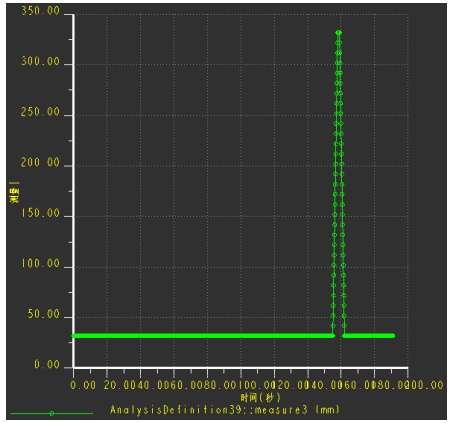Click the vertical y-axis title text
Screen dimensions: 455x423
(x=15, y=192)
